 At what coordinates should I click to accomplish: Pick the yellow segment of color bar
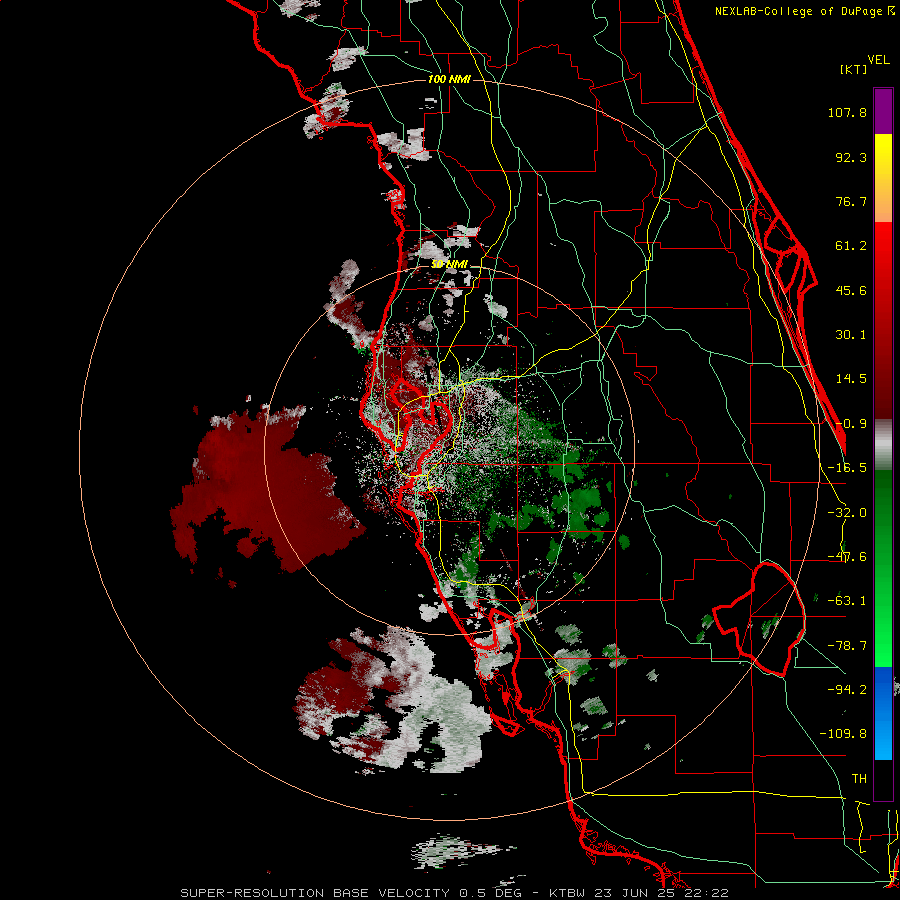pyautogui.click(x=883, y=178)
